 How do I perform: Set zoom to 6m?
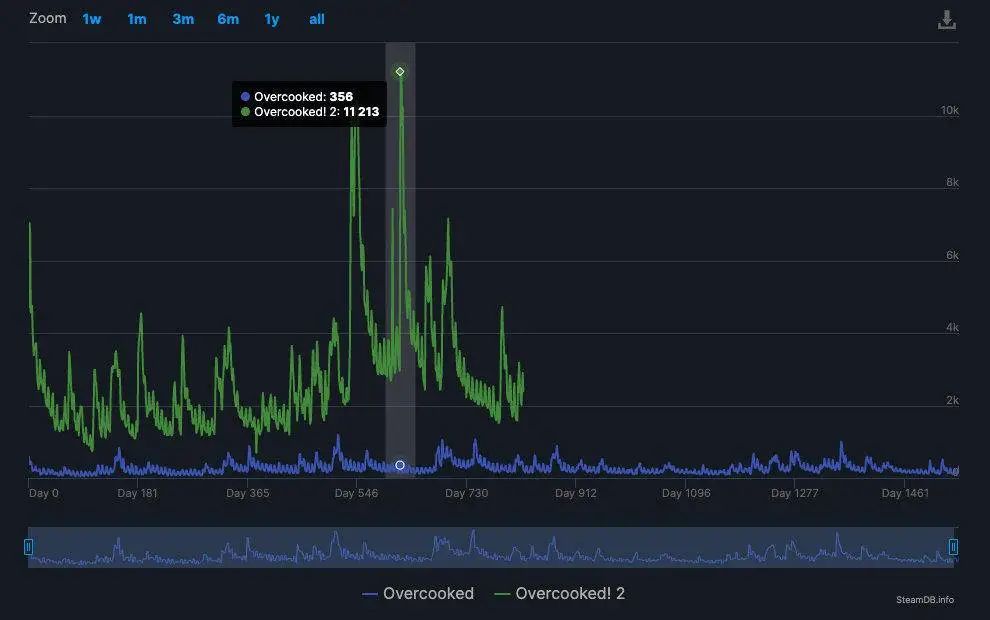(228, 20)
